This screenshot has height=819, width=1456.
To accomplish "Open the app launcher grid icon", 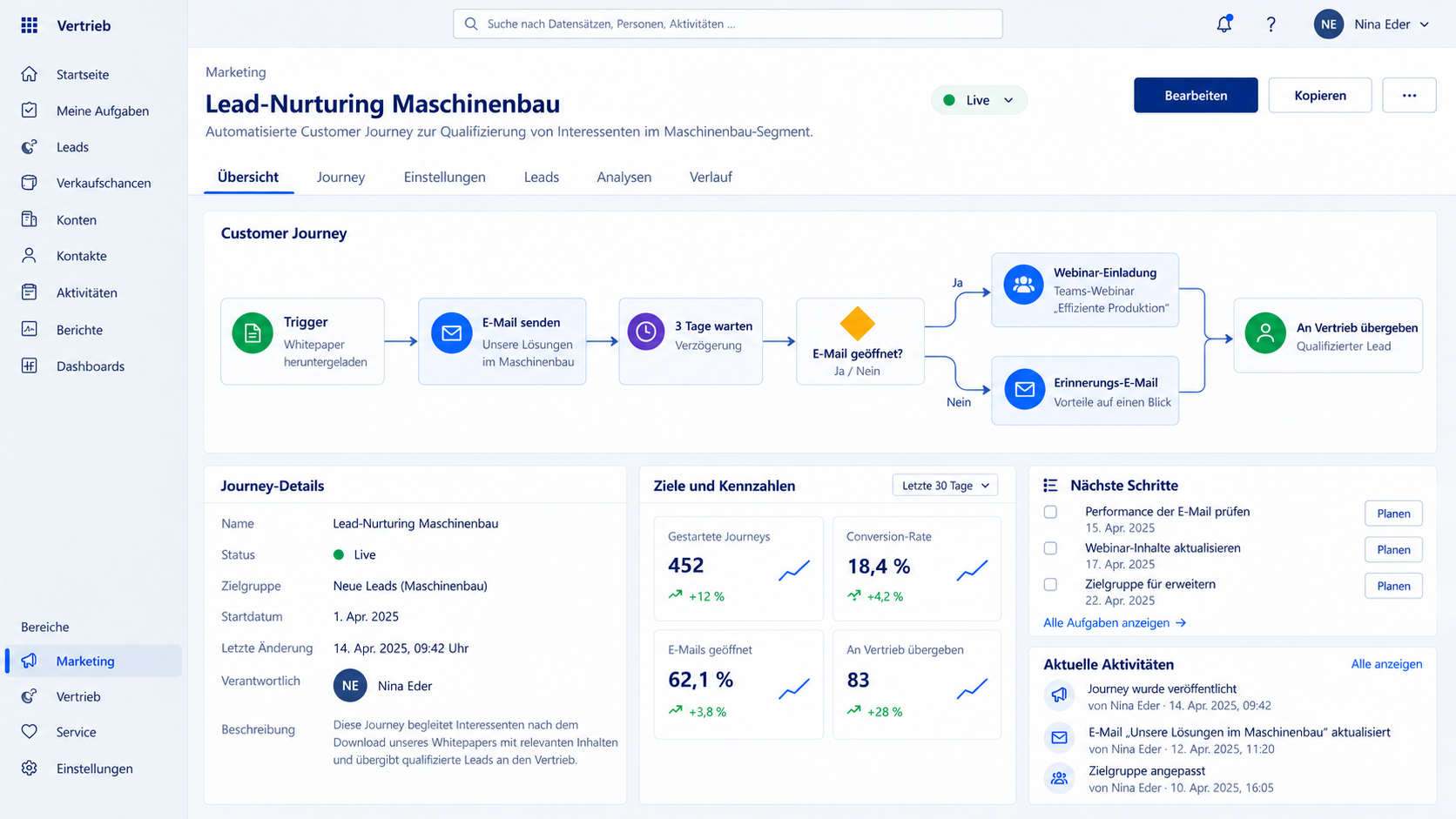I will [30, 25].
